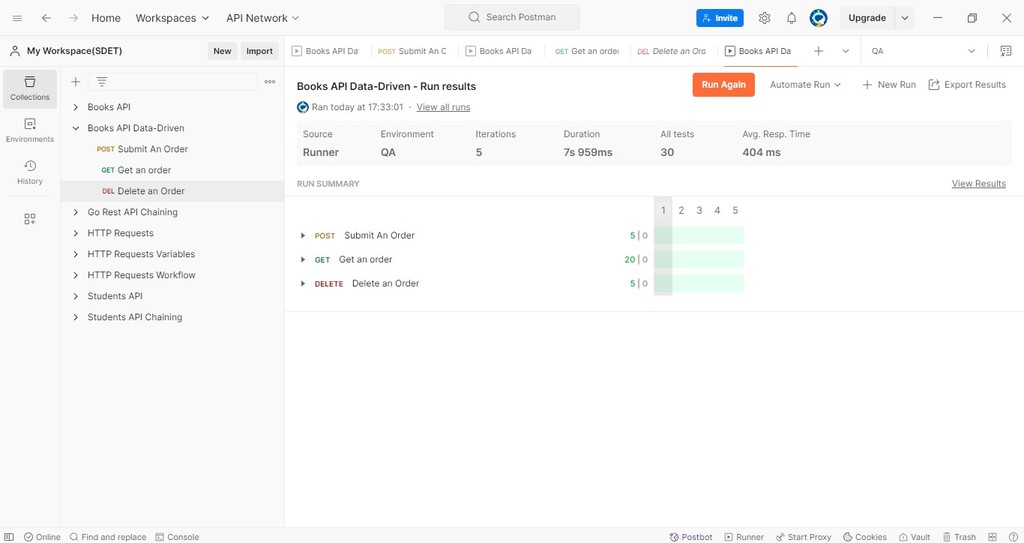Select the active Books API Data-Driven runner tab
The image size is (1024, 543).
tap(759, 51)
